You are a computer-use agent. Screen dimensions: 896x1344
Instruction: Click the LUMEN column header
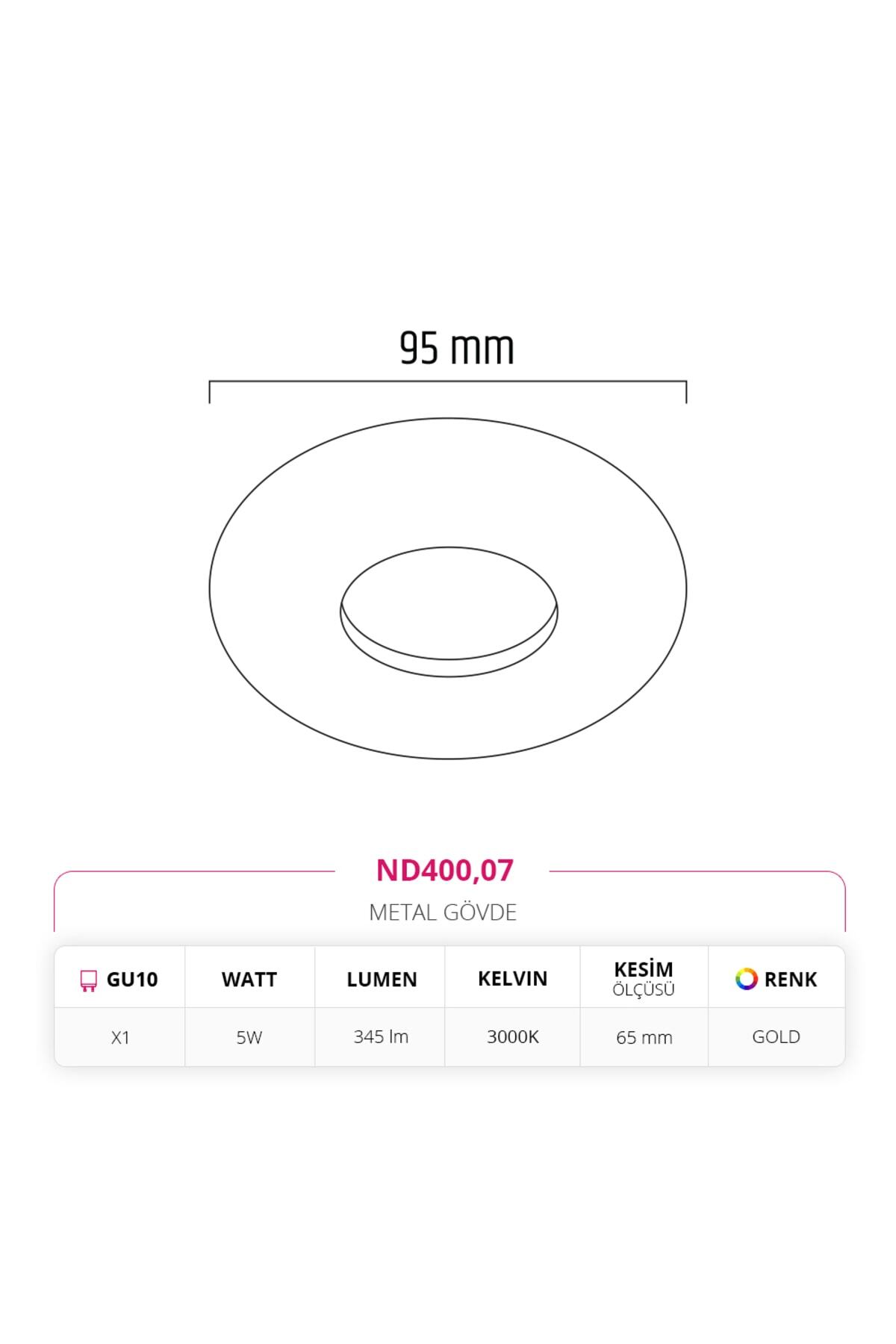click(382, 980)
